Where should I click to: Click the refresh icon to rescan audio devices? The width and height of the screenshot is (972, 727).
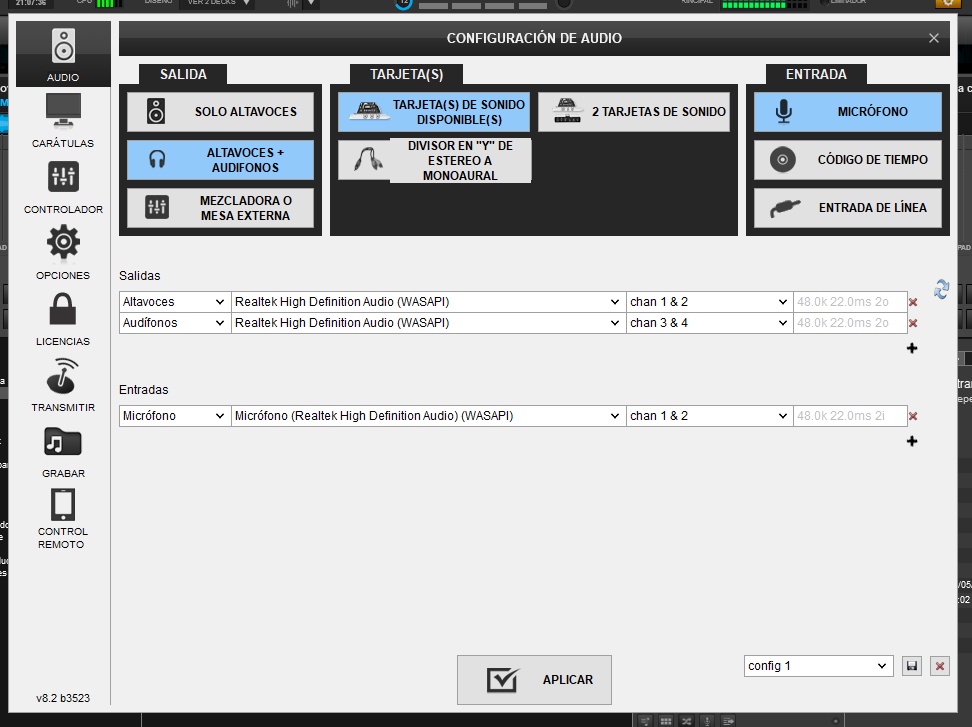940,290
